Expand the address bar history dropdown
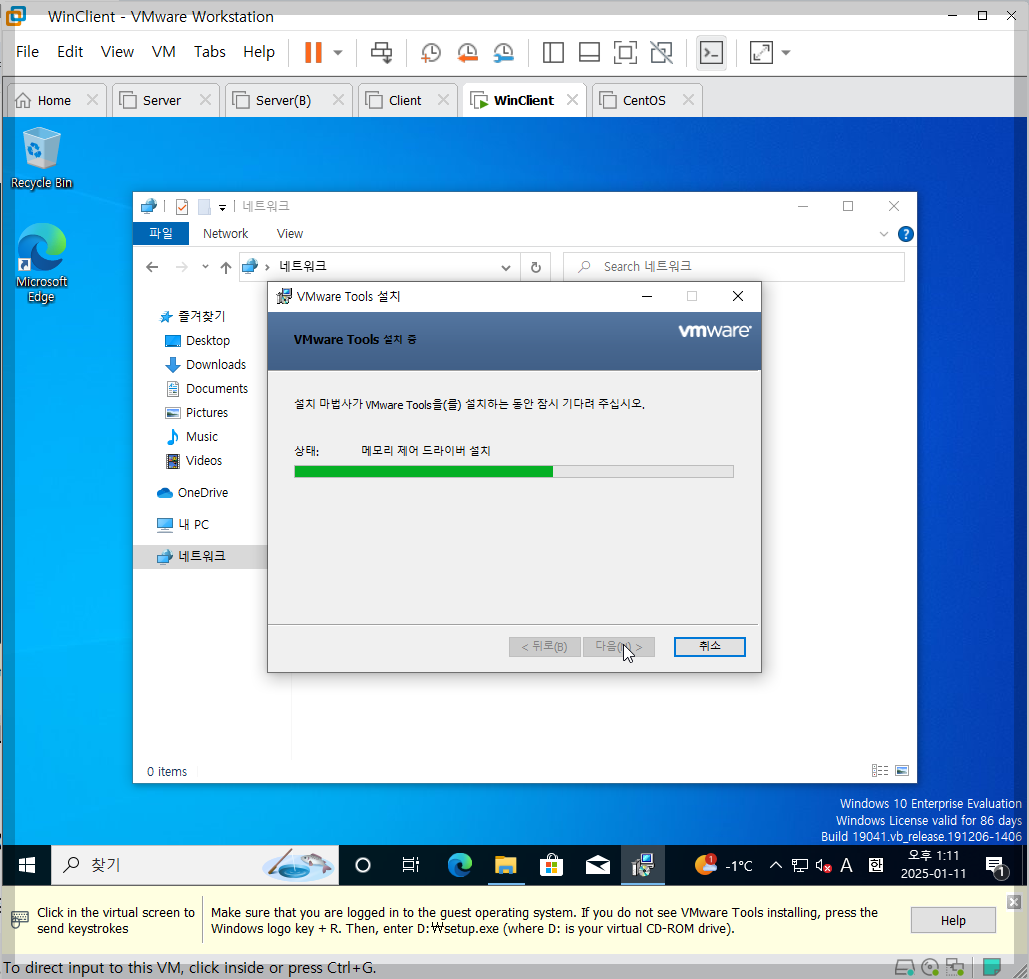This screenshot has height=979, width=1029. (506, 267)
